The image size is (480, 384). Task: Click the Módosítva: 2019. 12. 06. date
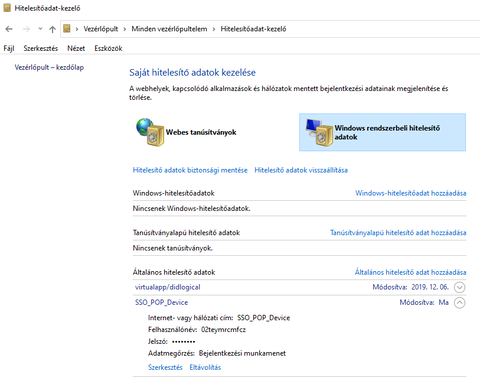pos(411,287)
